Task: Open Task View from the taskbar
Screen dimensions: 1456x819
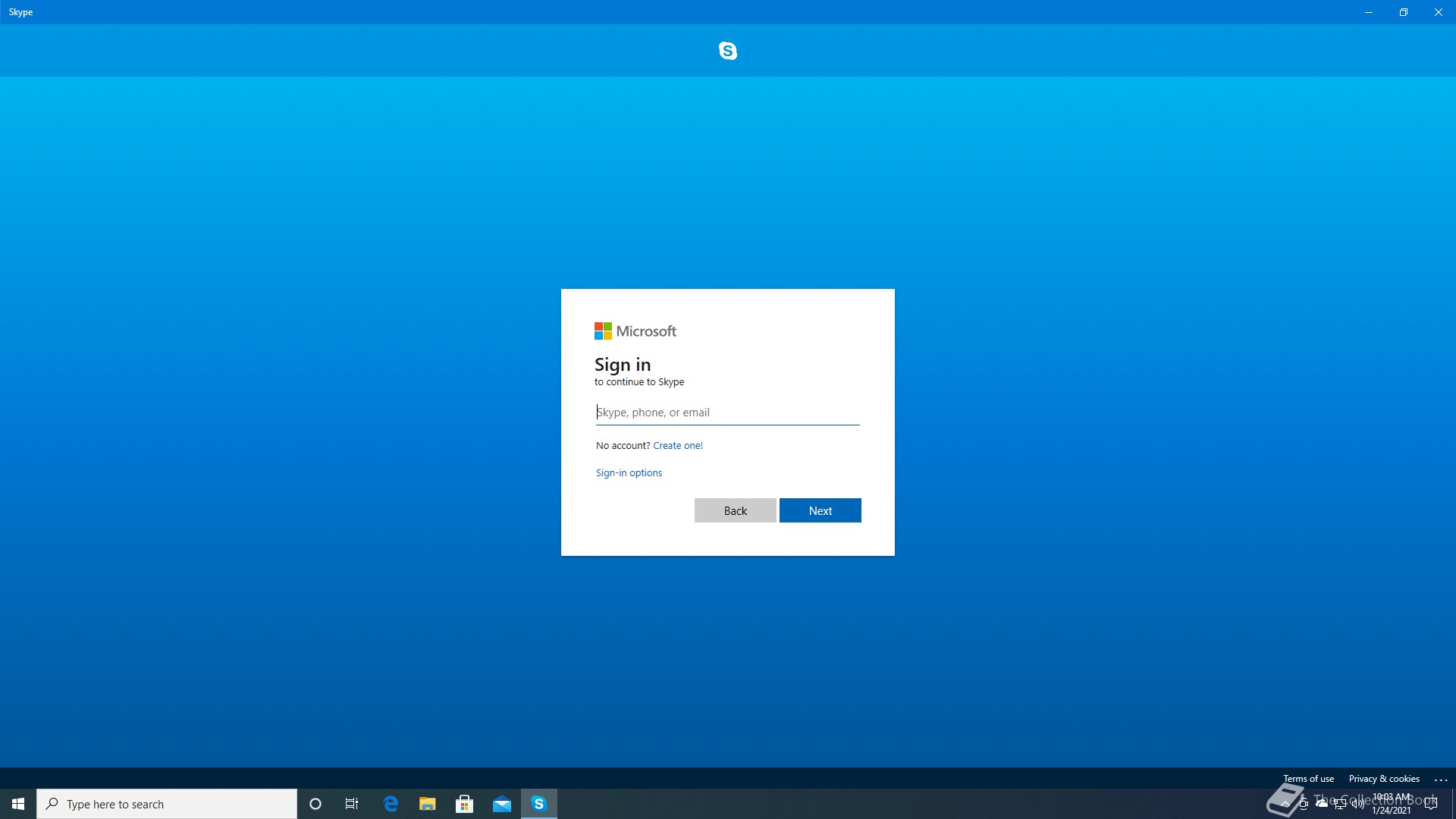Action: 352,804
